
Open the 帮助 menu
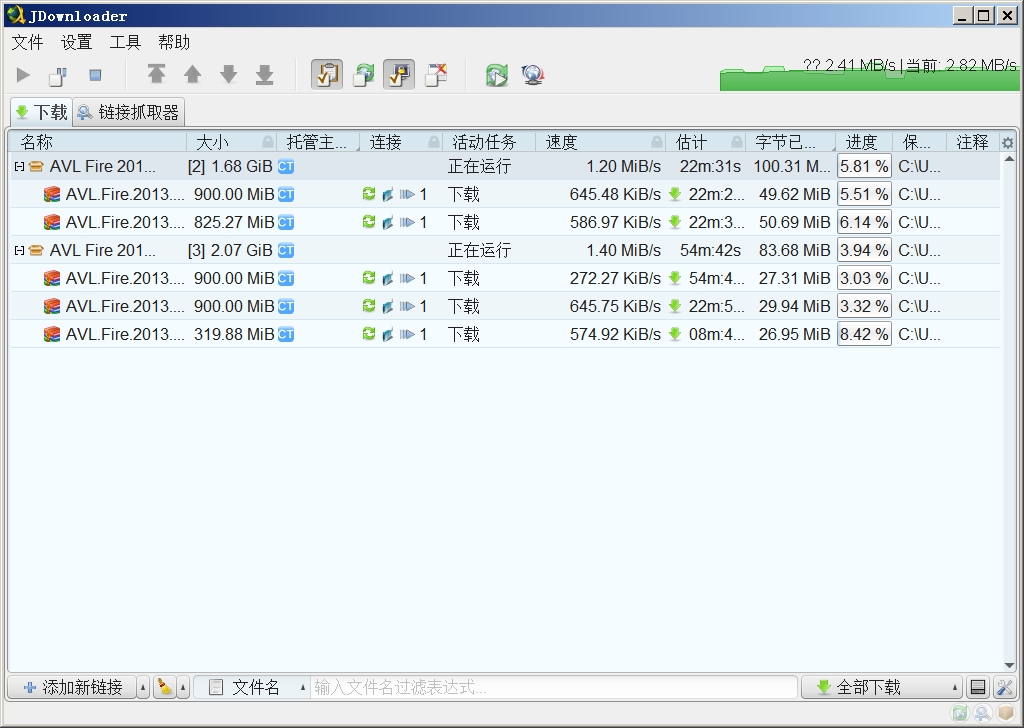click(x=174, y=42)
